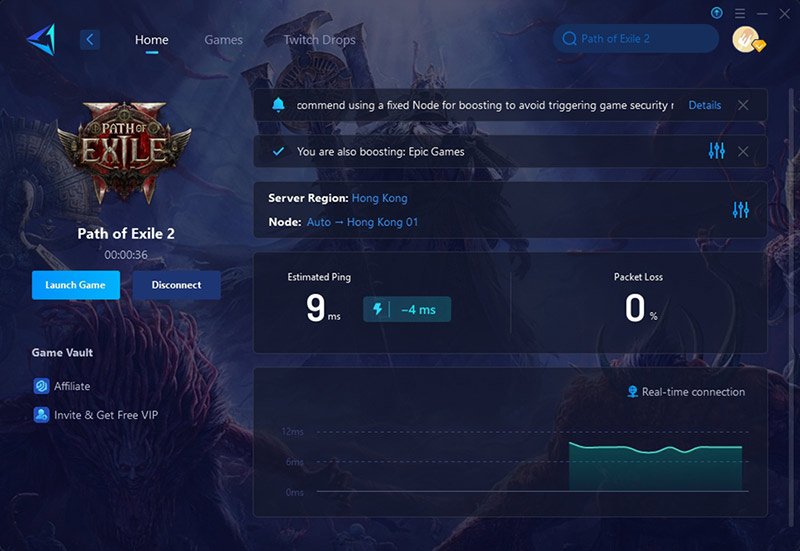Click the Invite & Get Free VIP icon
The image size is (800, 551).
click(41, 415)
